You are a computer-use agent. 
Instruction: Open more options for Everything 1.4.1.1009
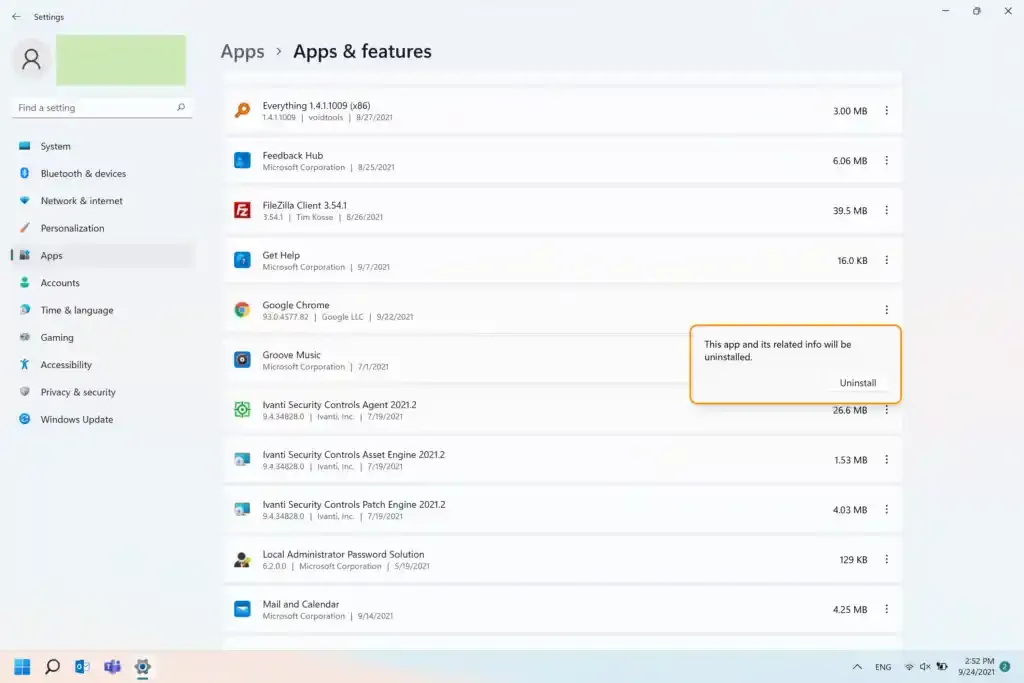886,110
